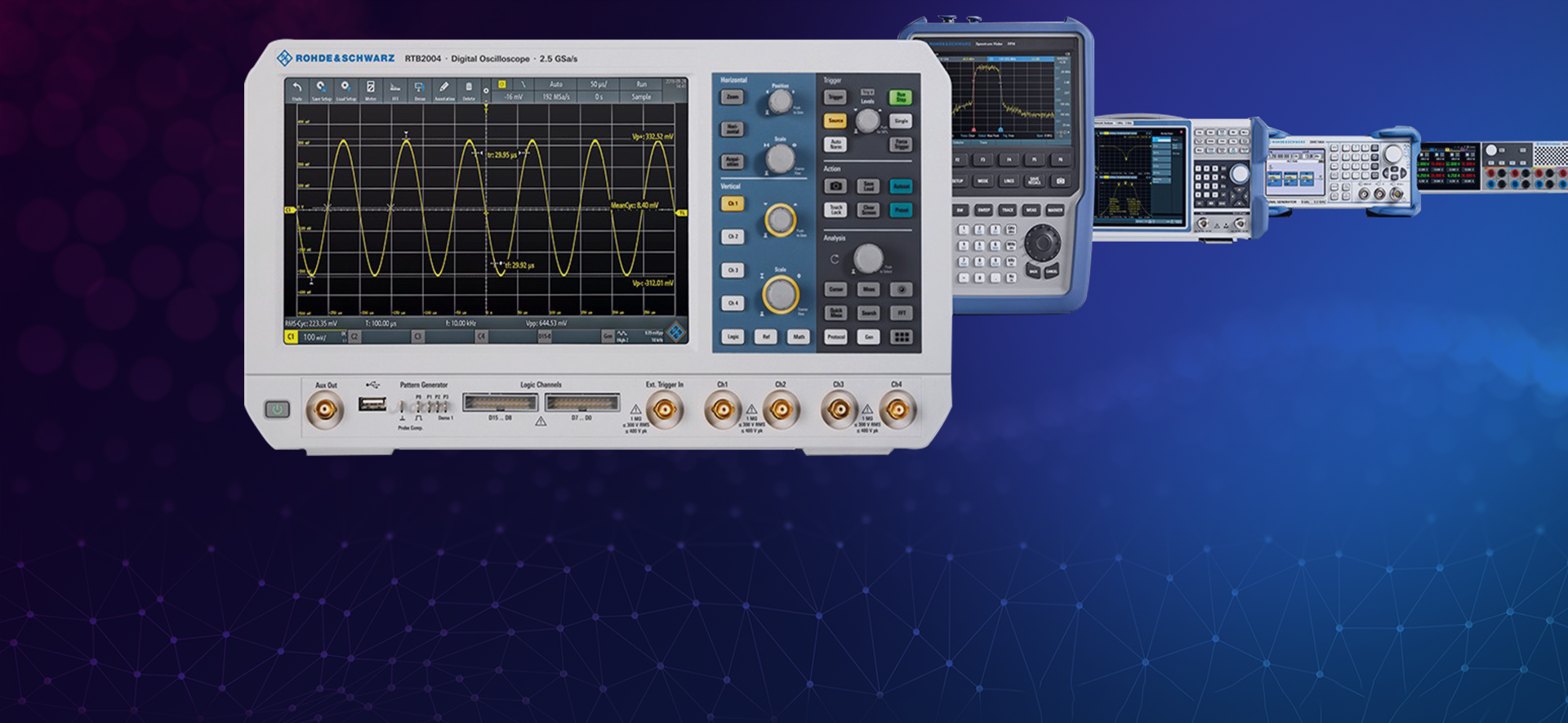Tap the Save Setup icon
Screen dimensions: 1568x723
[321, 89]
